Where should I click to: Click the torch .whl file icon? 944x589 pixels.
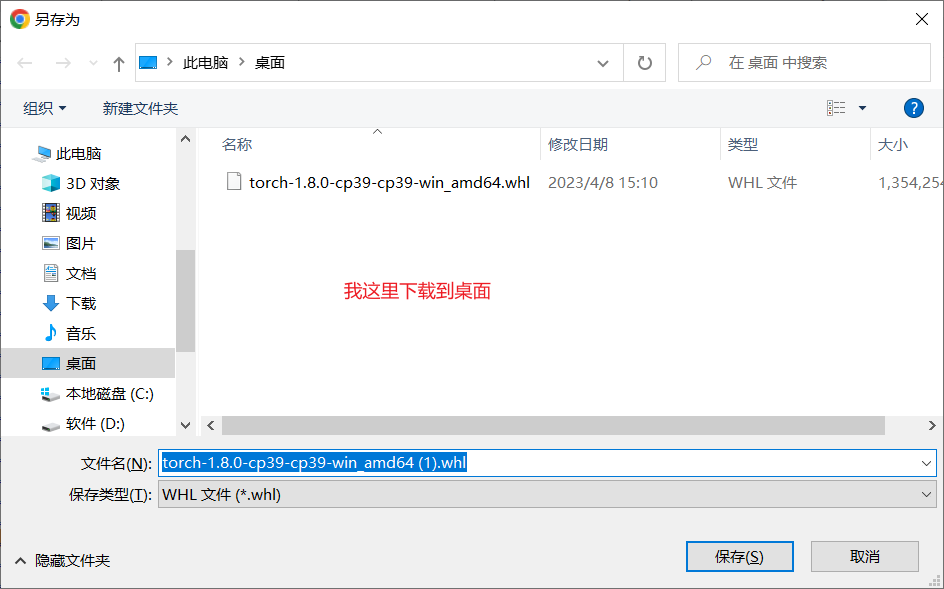[x=234, y=181]
